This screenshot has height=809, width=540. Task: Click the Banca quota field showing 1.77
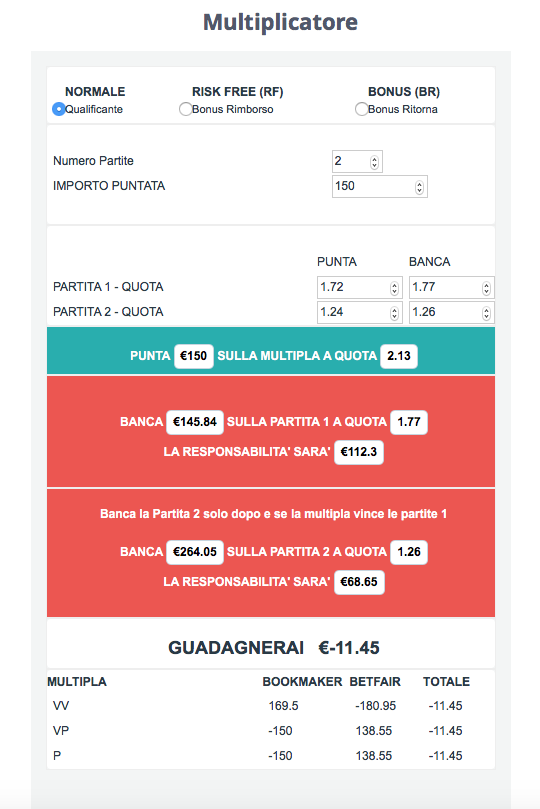[x=451, y=287]
